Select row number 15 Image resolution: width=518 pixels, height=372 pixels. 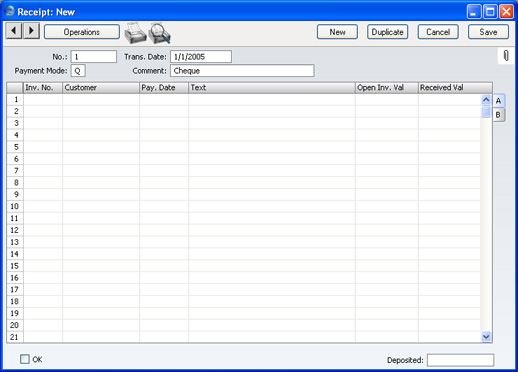15,266
